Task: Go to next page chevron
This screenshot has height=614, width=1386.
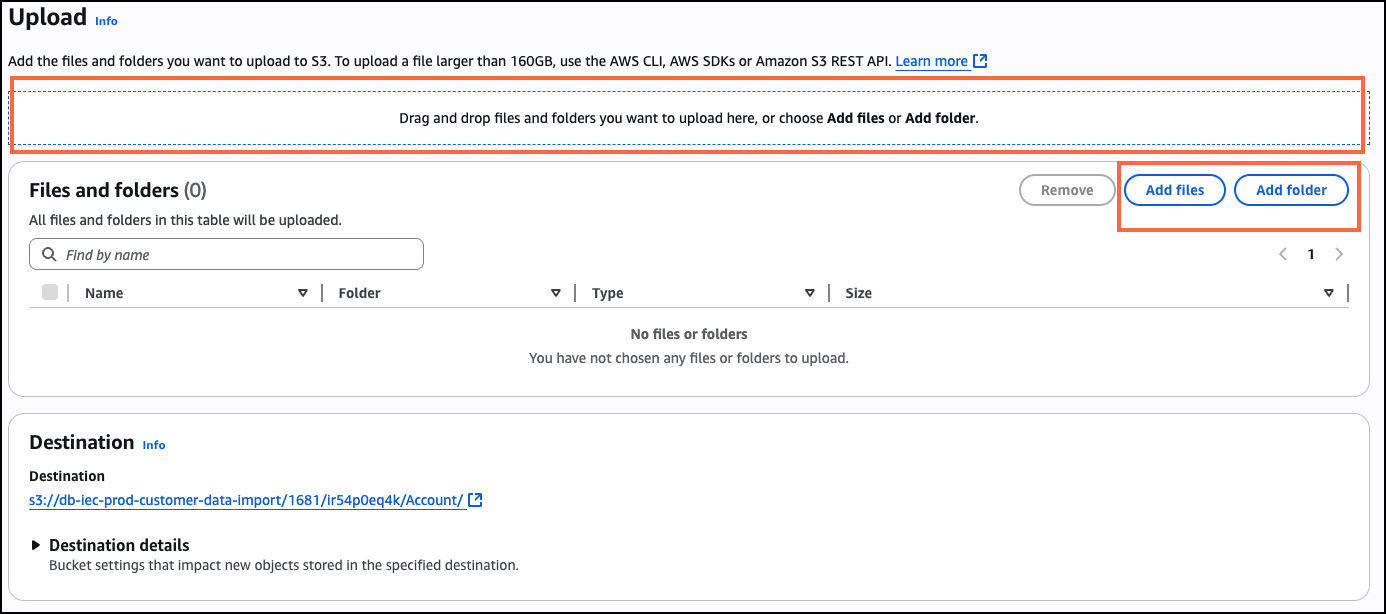Action: click(x=1339, y=254)
